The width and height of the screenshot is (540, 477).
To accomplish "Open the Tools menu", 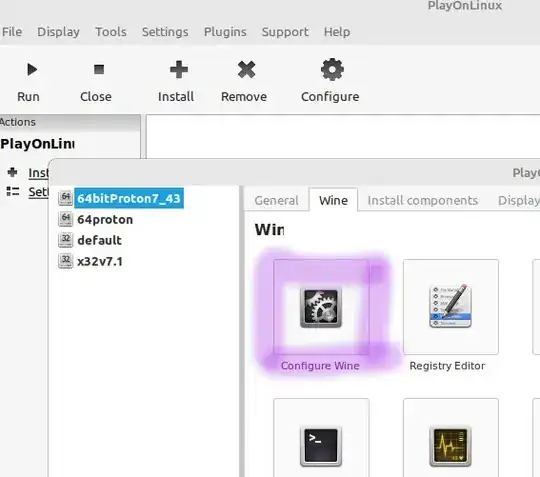I will [x=111, y=32].
